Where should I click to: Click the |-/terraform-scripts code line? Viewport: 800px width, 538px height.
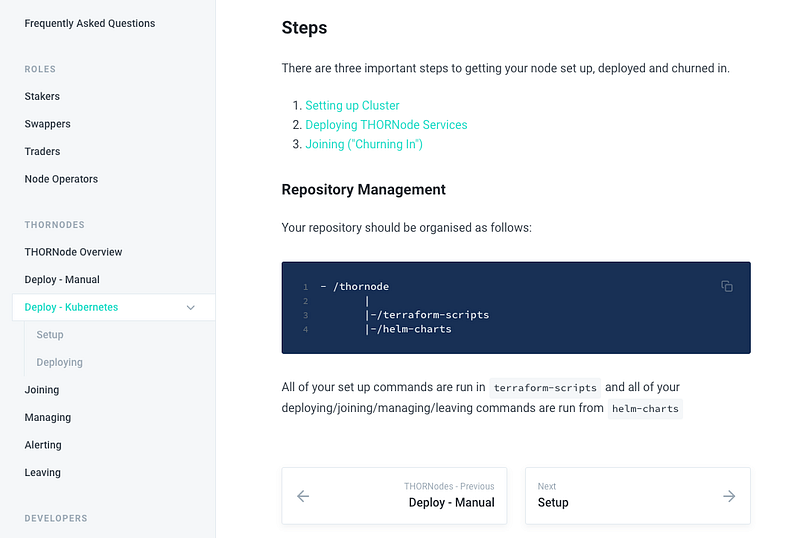427,315
